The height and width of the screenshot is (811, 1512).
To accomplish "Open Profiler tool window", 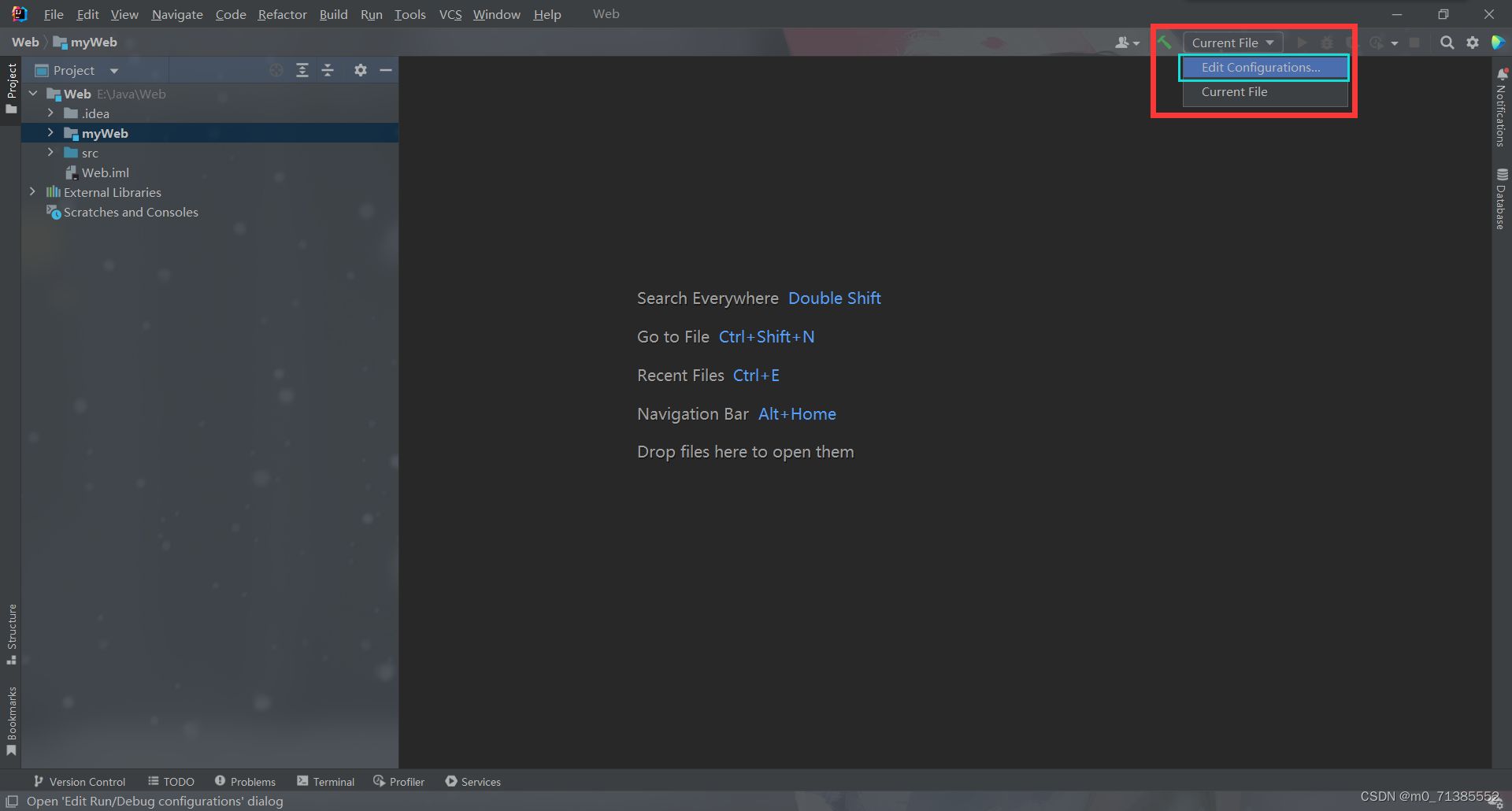I will 399,781.
